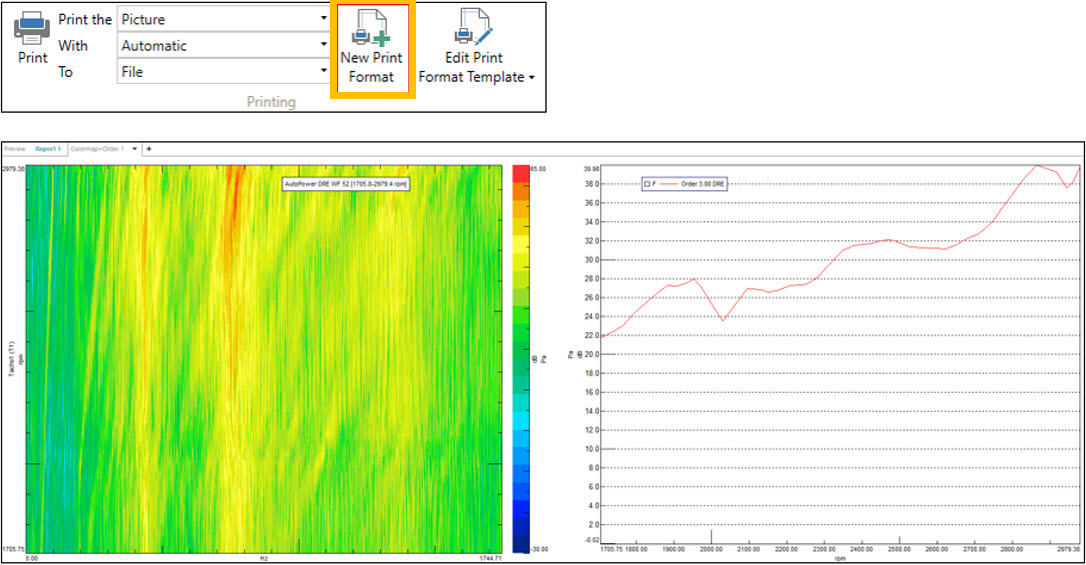Click the dark blue bottom of the color scale
This screenshot has width=1086, height=565.
click(521, 540)
